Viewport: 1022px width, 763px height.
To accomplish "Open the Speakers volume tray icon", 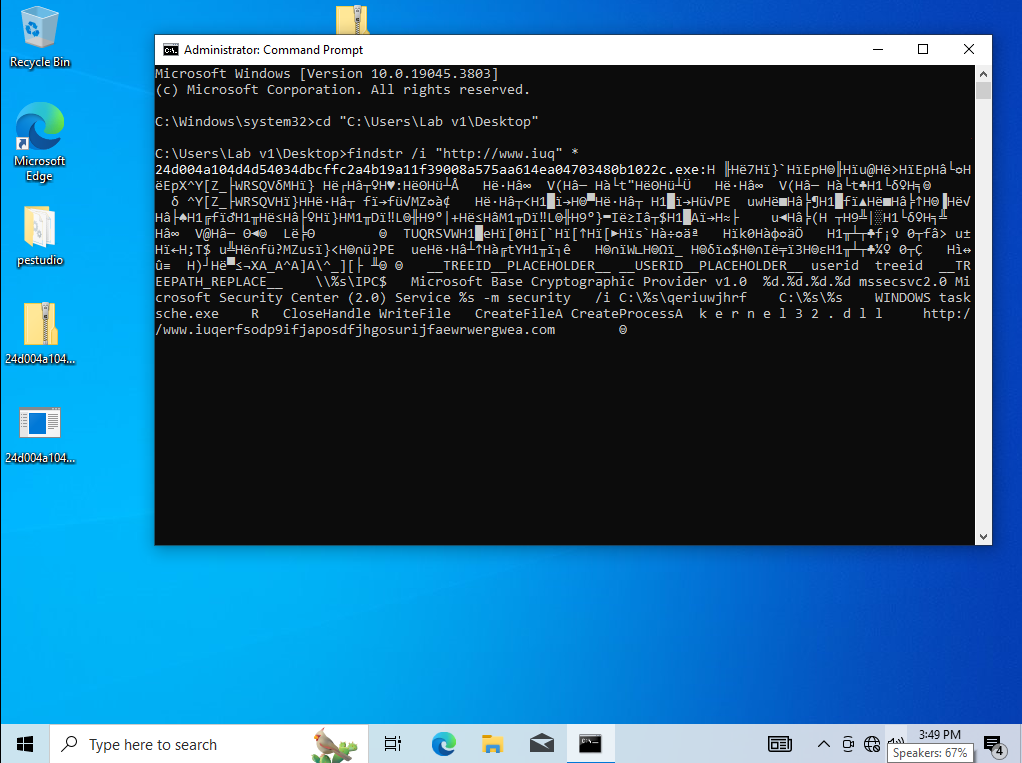I will (896, 741).
